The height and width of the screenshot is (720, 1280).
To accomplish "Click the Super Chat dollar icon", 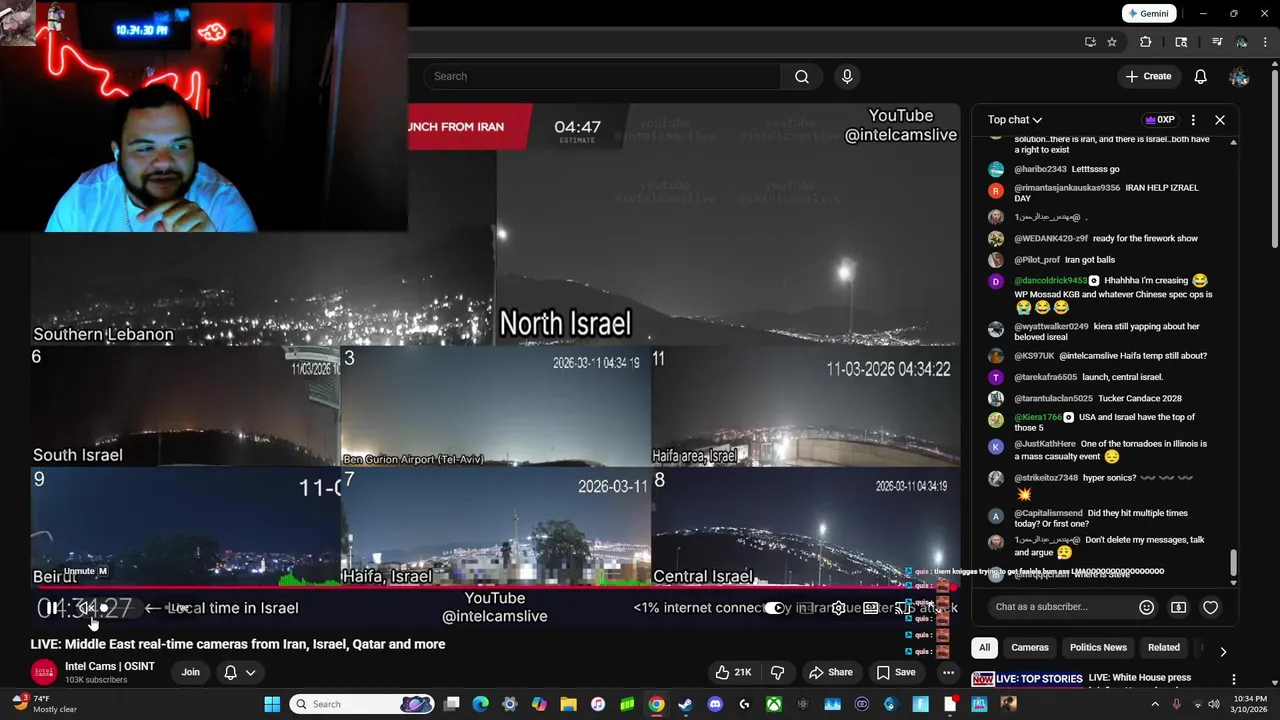I will (1179, 607).
